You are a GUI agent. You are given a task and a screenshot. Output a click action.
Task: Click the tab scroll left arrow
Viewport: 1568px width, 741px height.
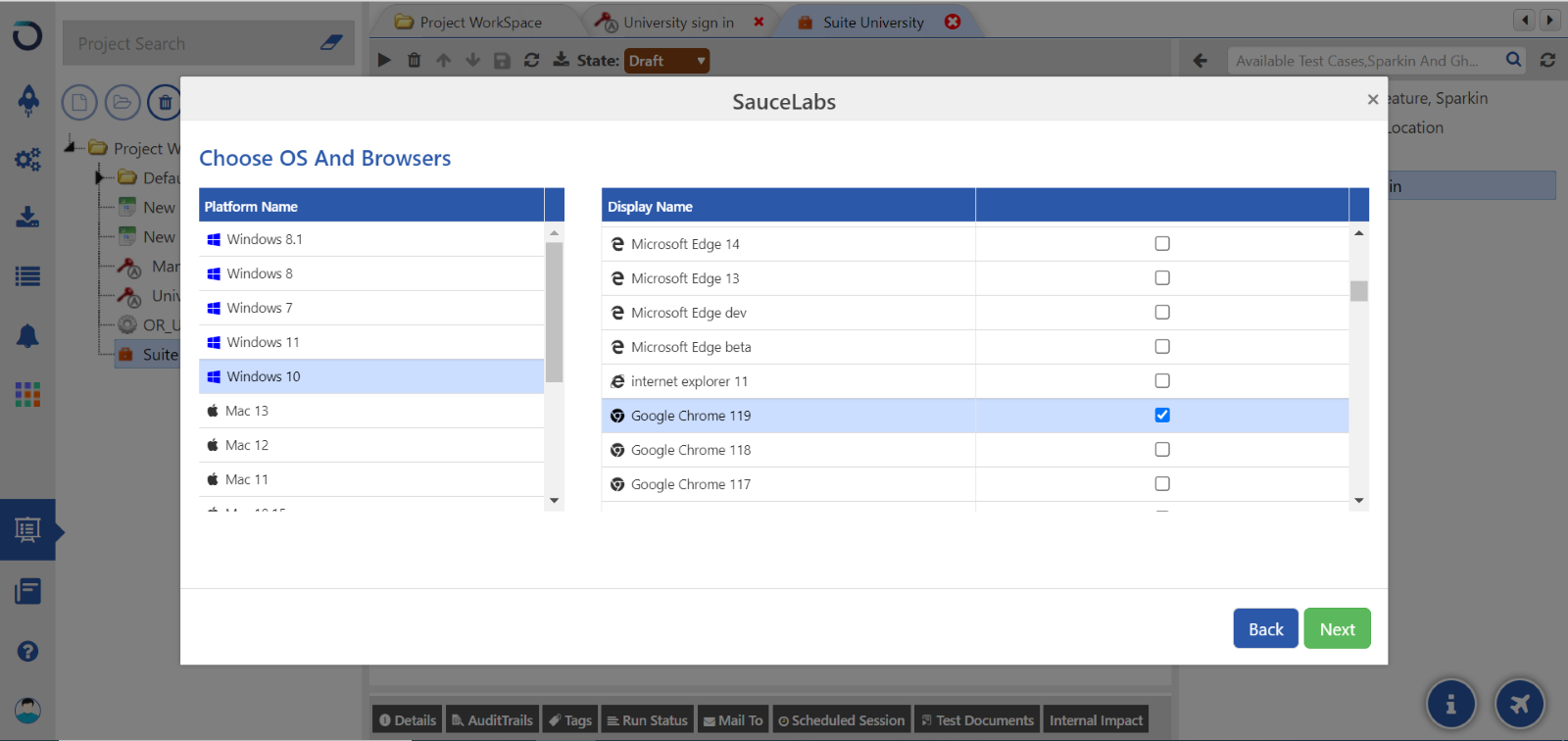1524,20
